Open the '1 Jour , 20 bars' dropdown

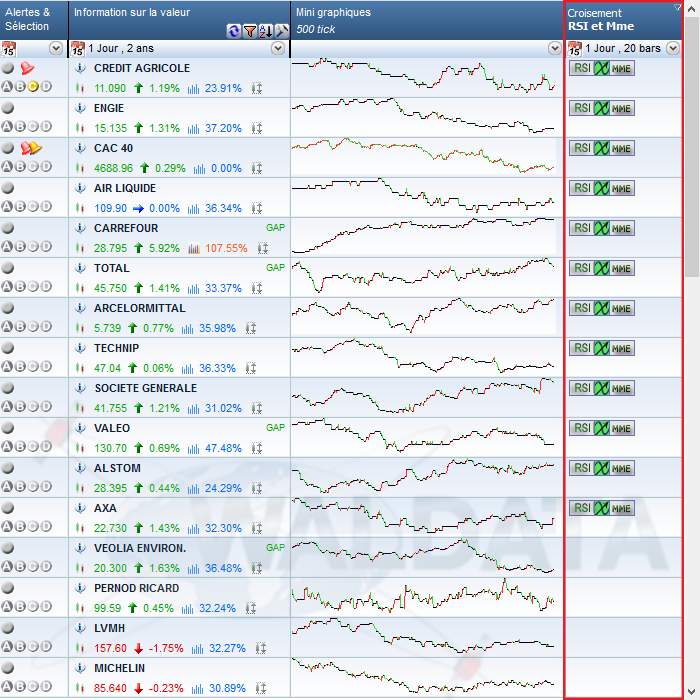(x=673, y=48)
